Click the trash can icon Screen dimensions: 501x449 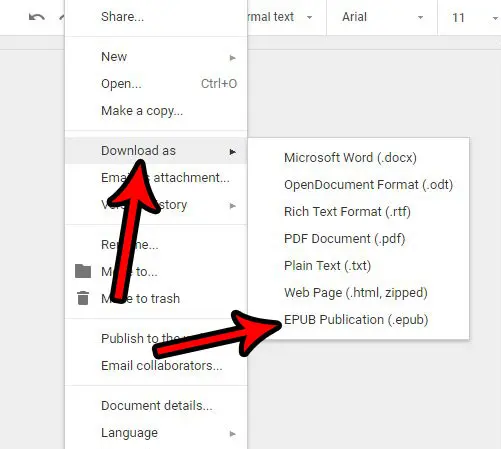pyautogui.click(x=83, y=298)
